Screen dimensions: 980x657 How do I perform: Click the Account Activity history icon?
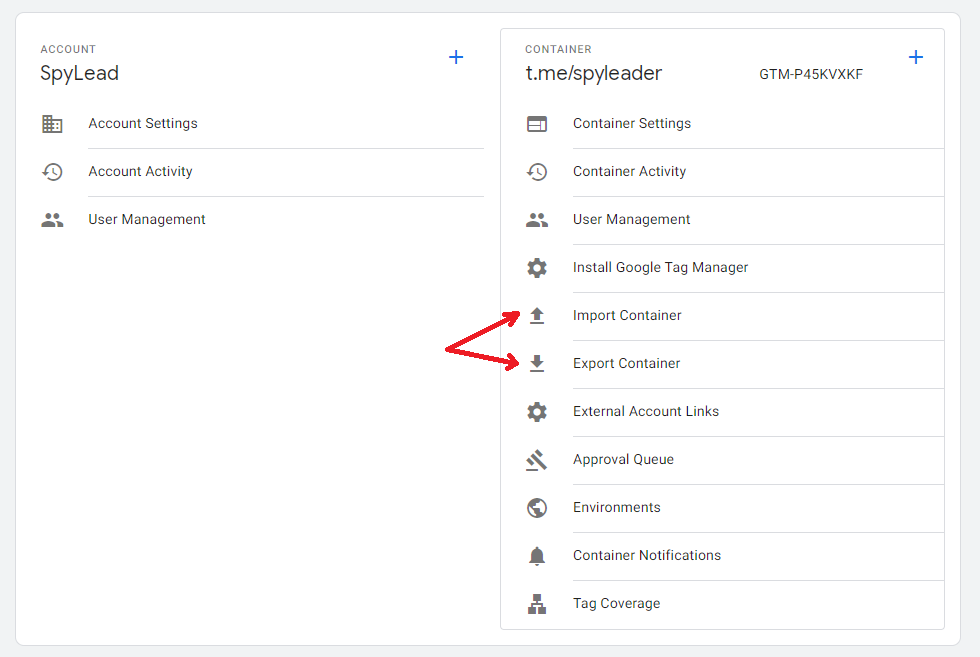tap(52, 172)
